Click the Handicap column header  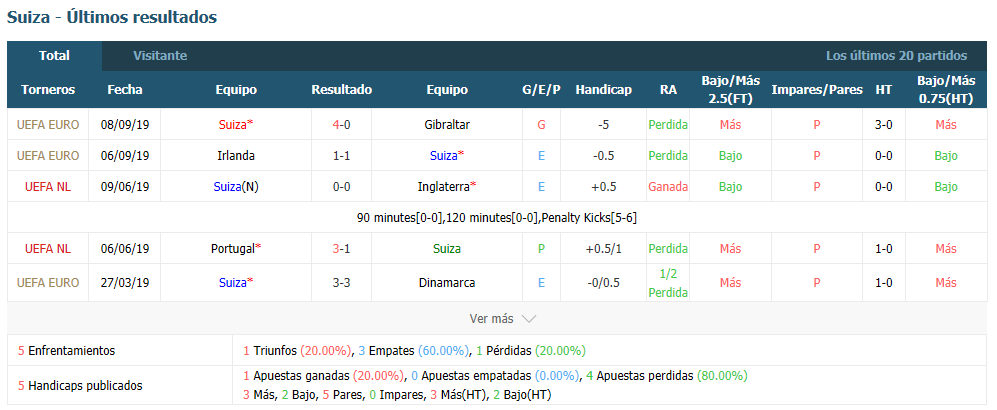coord(603,90)
